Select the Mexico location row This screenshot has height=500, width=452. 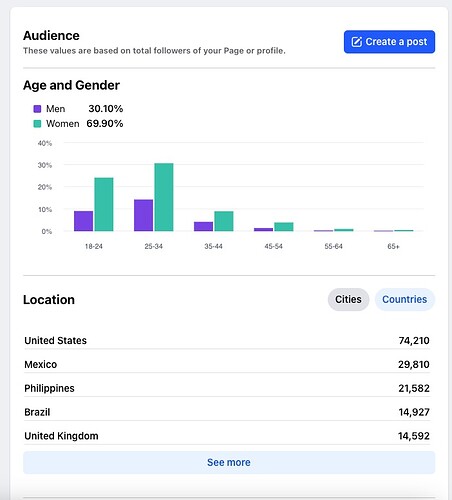(x=227, y=364)
